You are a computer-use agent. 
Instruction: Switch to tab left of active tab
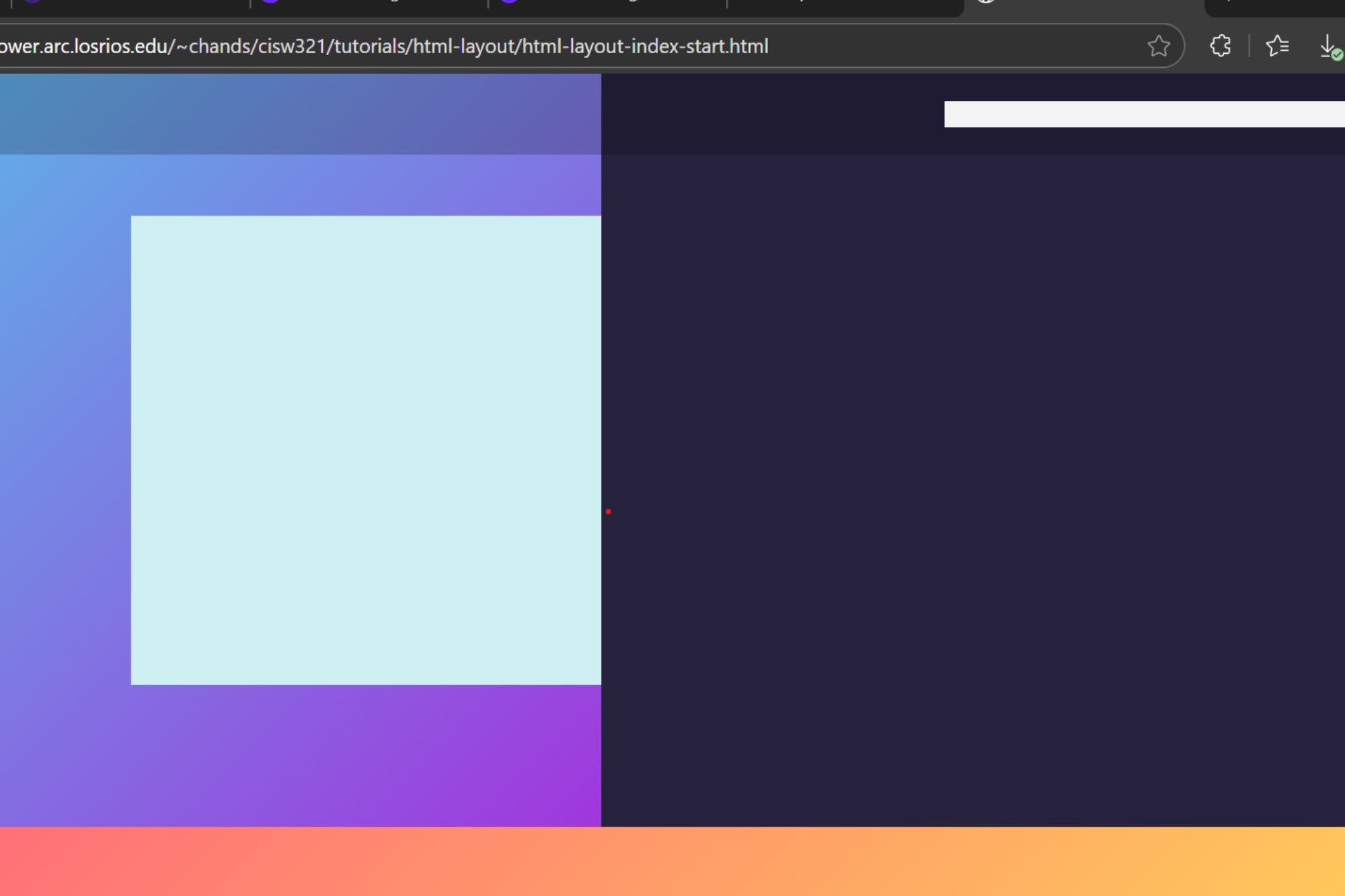844,5
